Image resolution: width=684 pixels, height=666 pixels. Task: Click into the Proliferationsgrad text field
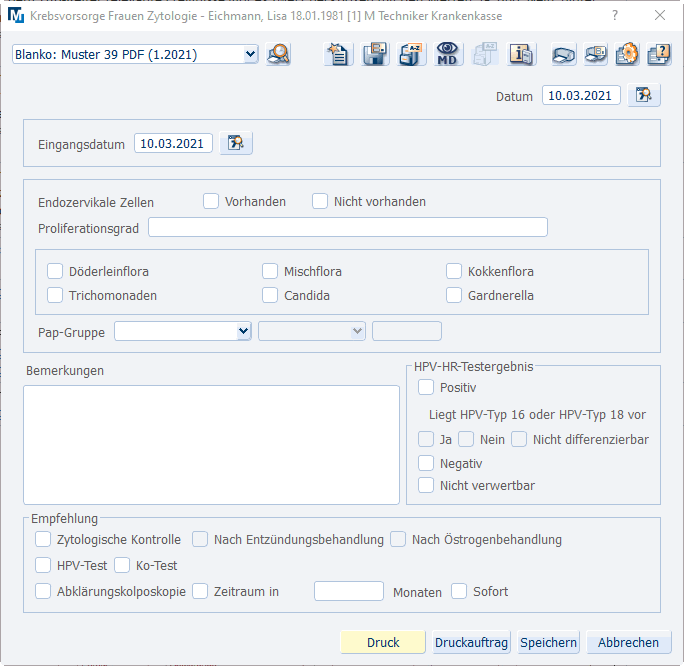[x=348, y=227]
